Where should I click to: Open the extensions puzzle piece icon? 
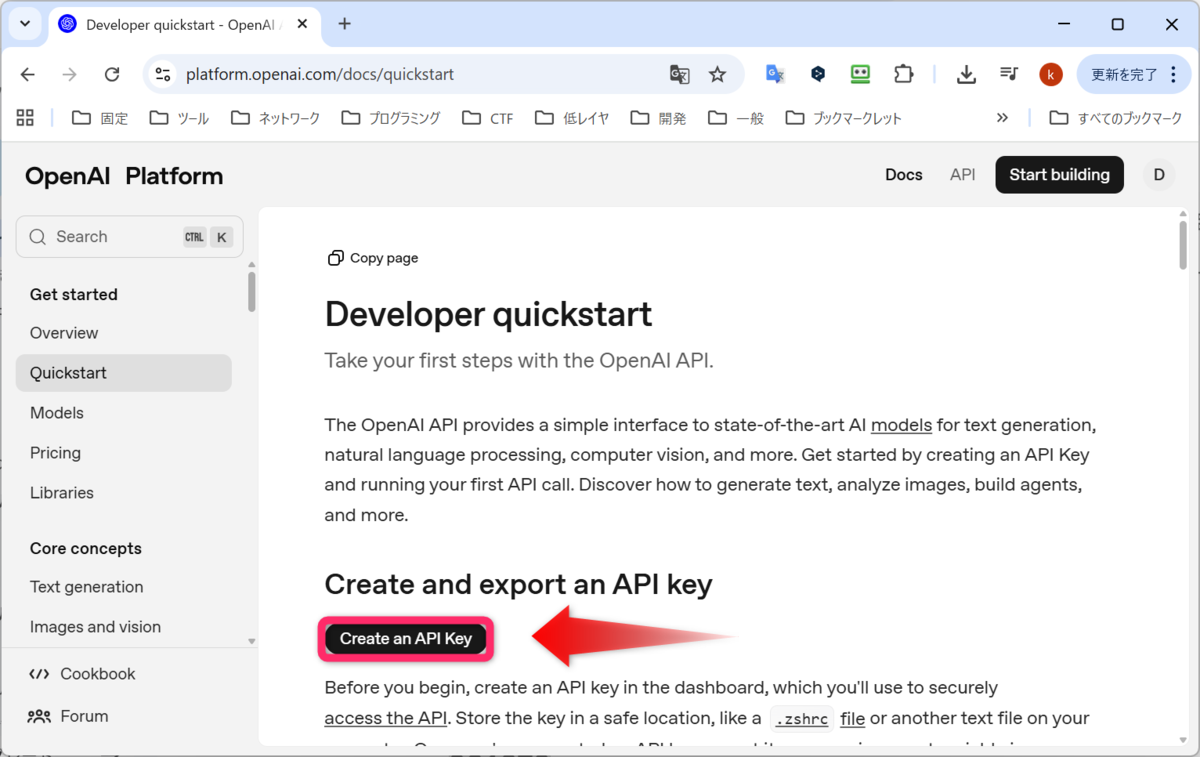[x=903, y=74]
